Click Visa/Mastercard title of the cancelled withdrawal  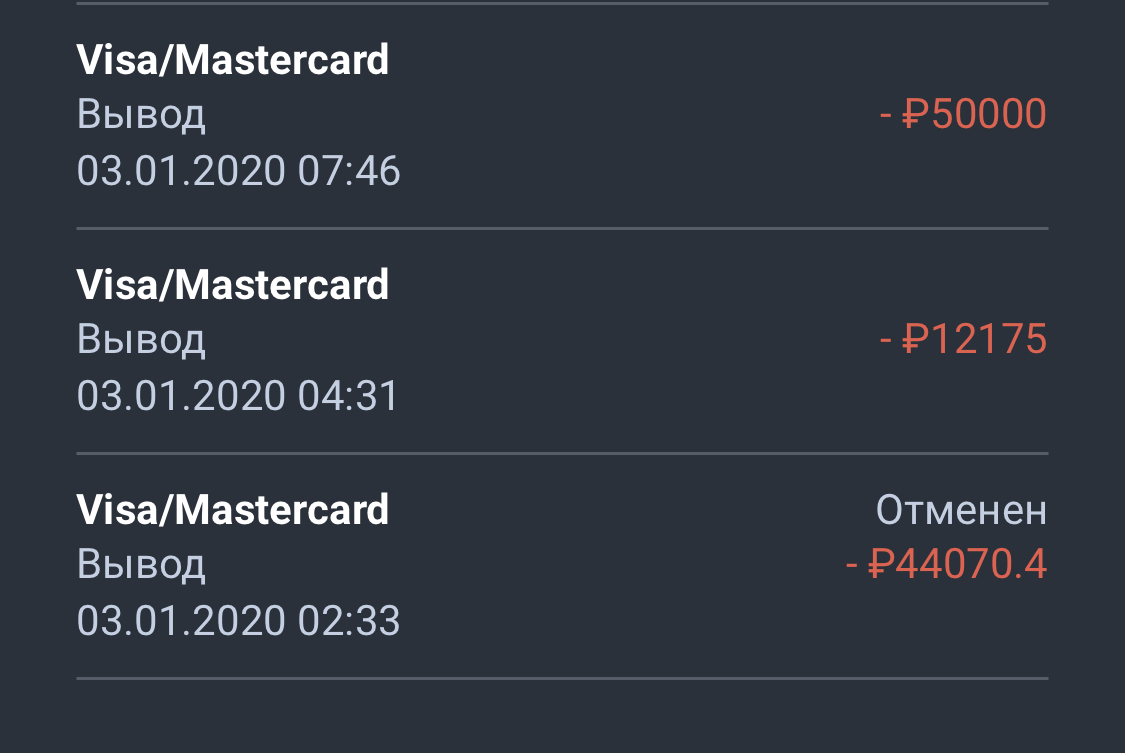click(x=232, y=510)
